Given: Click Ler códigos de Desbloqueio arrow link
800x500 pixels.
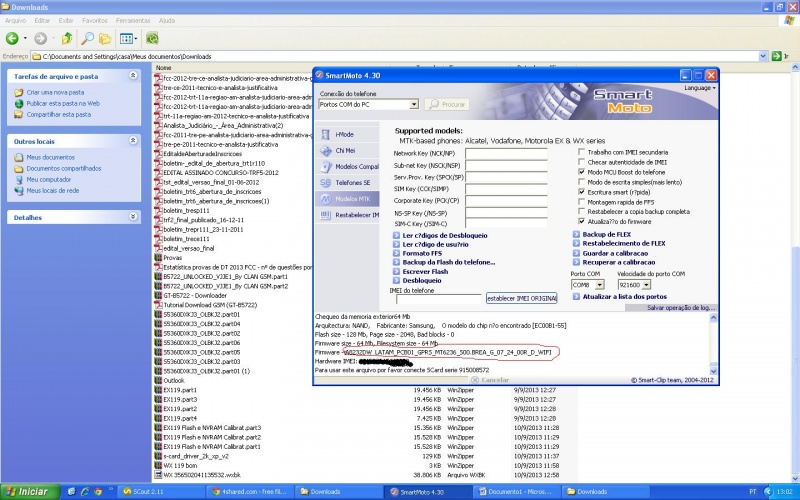Looking at the screenshot, I should click(396, 235).
